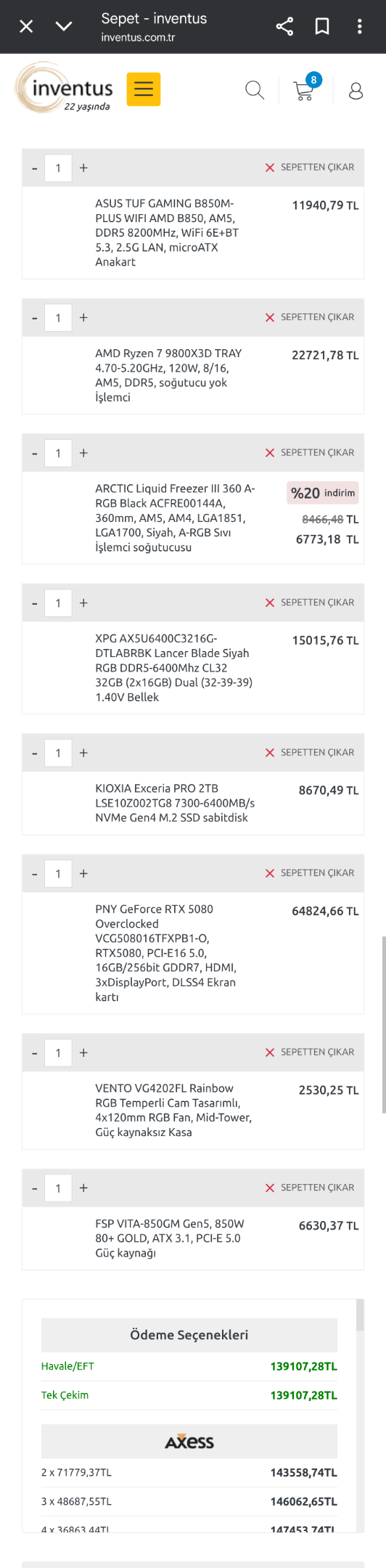386x1568 pixels.
Task: Decrease quantity of AMD Ryzen 7 9800X3D
Action: [x=34, y=318]
